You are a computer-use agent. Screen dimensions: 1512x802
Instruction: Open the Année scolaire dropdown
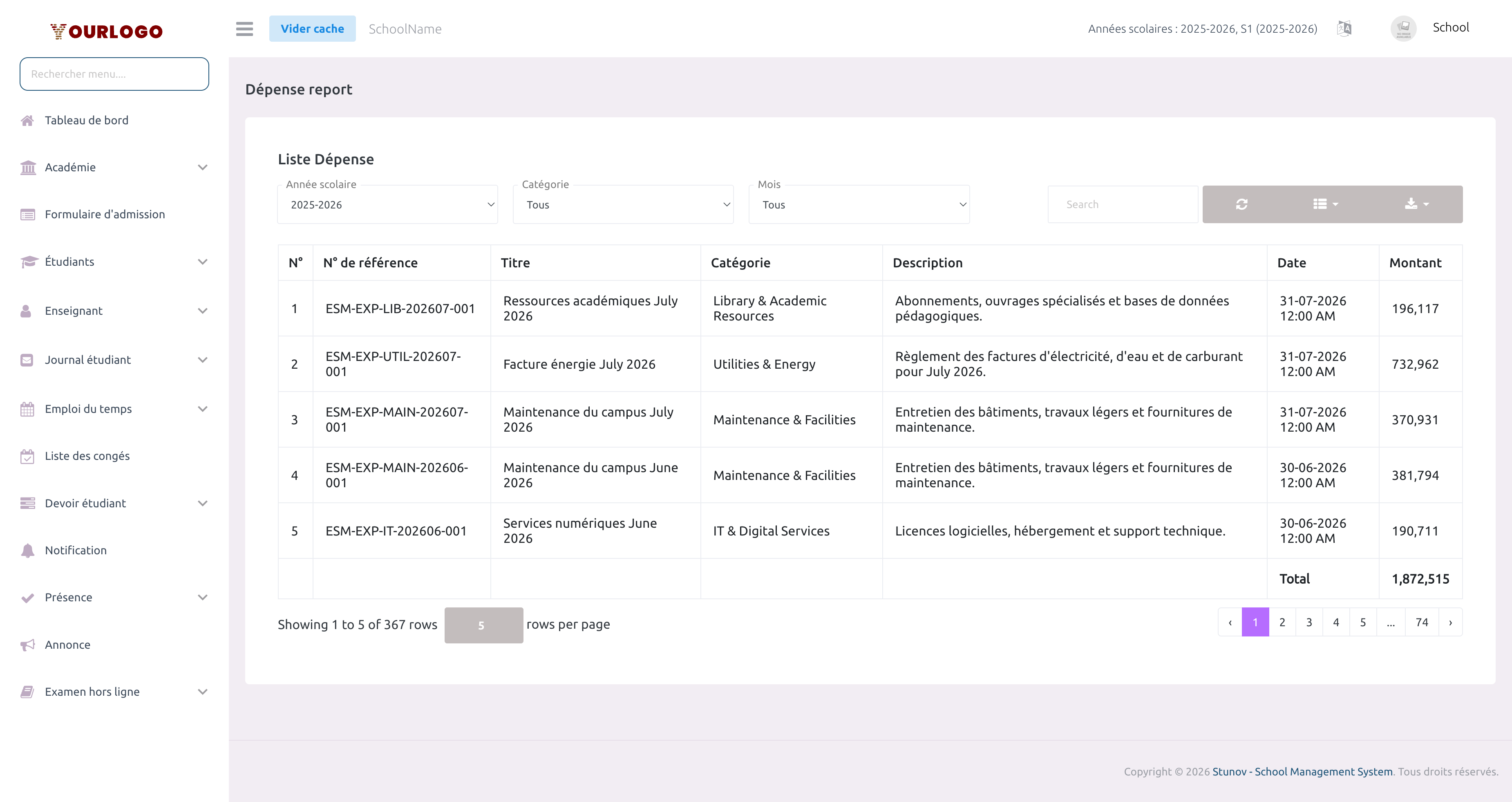click(x=387, y=205)
